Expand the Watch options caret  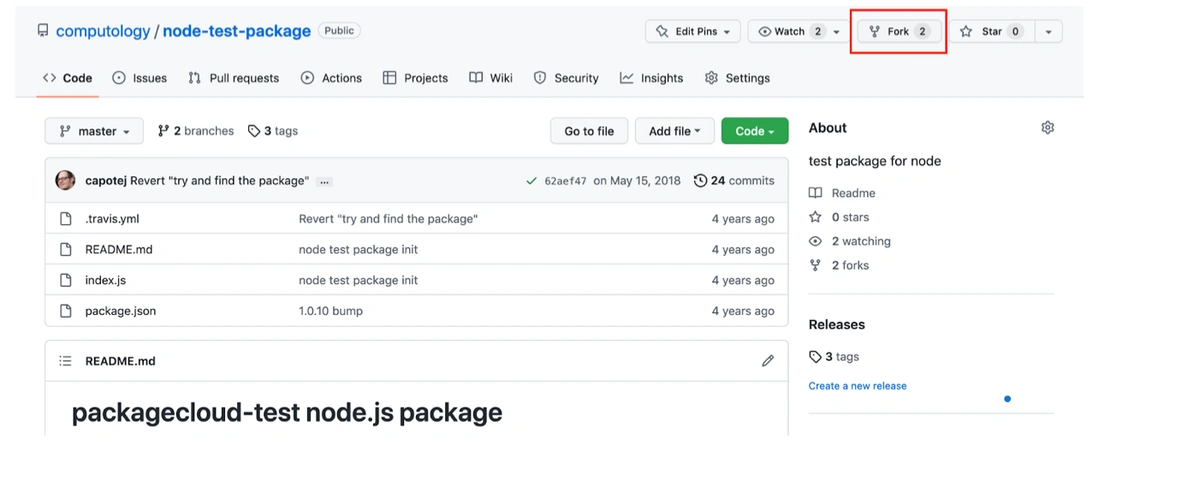click(x=837, y=31)
